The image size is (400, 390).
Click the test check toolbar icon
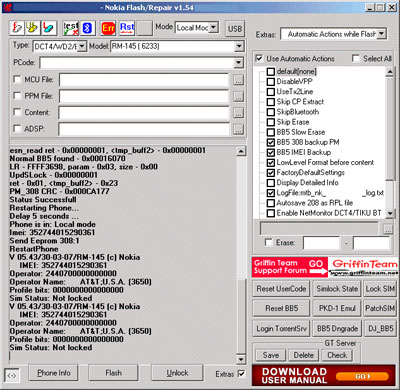[x=71, y=28]
